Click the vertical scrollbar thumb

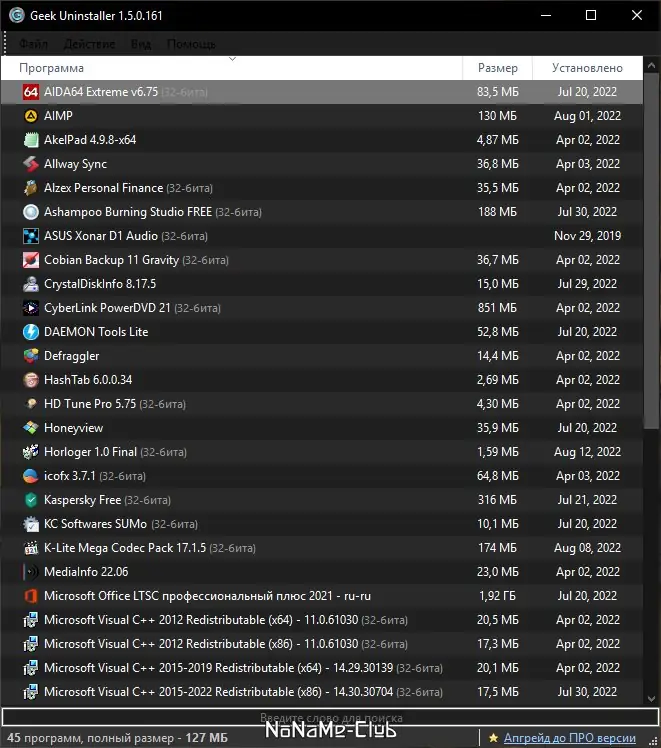point(651,253)
